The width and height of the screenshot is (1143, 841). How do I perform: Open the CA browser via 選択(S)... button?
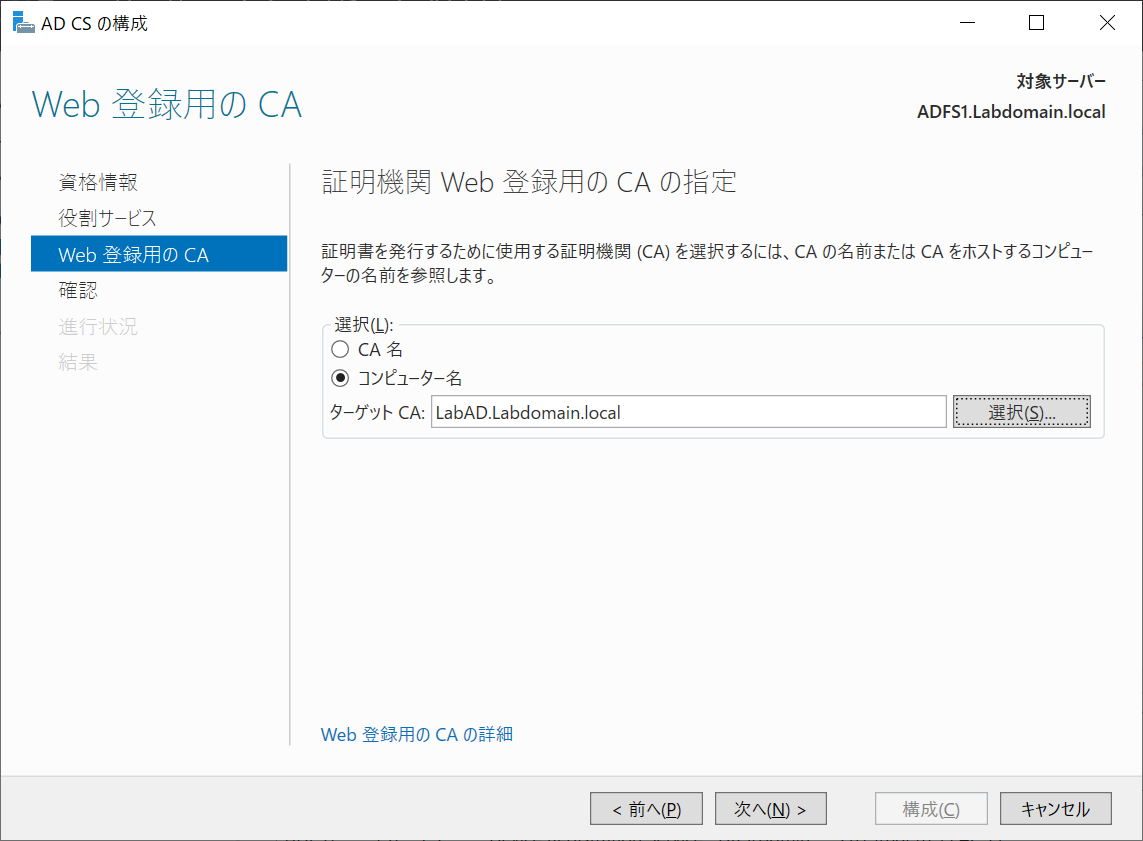pyautogui.click(x=1021, y=411)
